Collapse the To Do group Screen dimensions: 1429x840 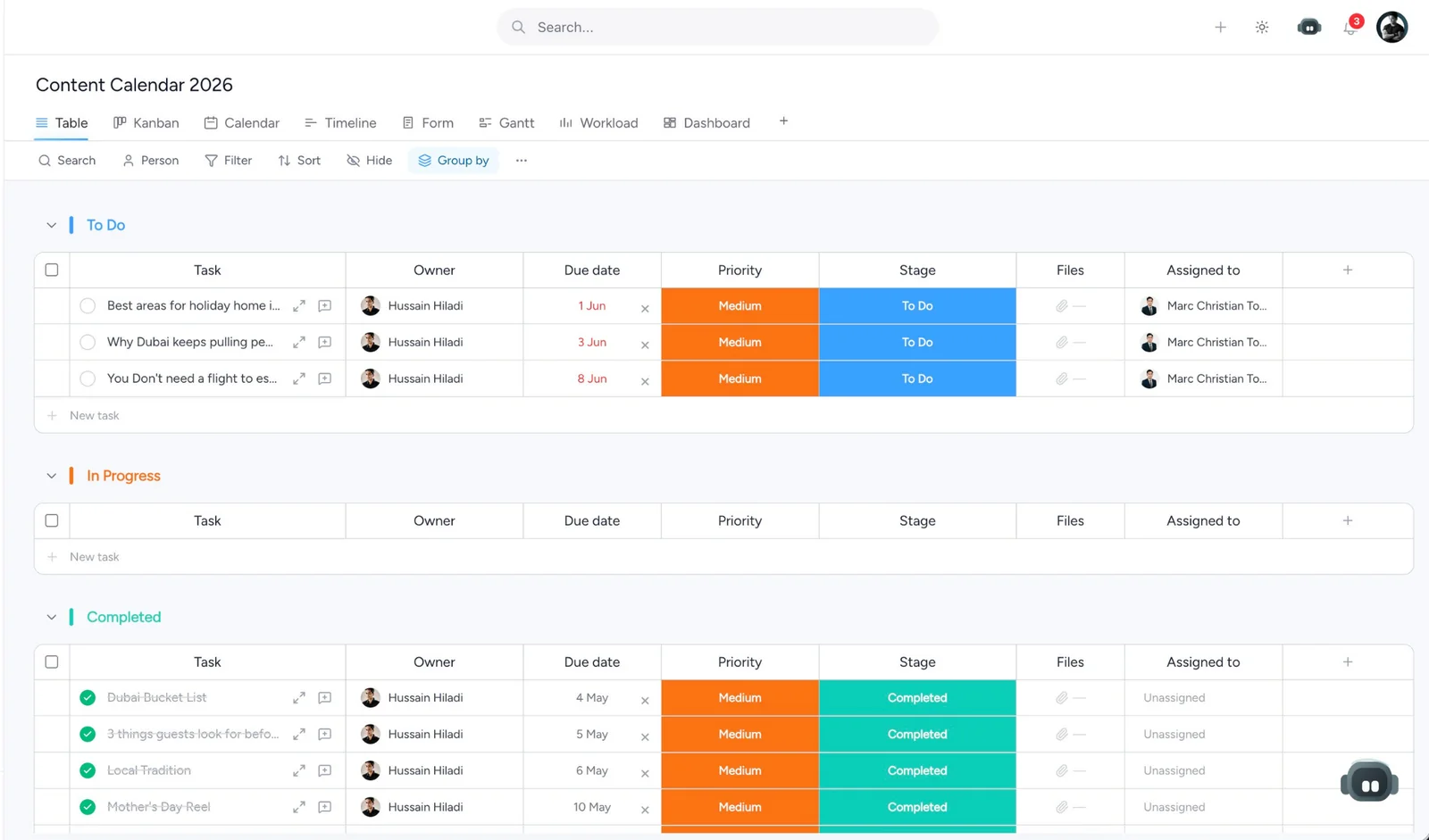[52, 226]
